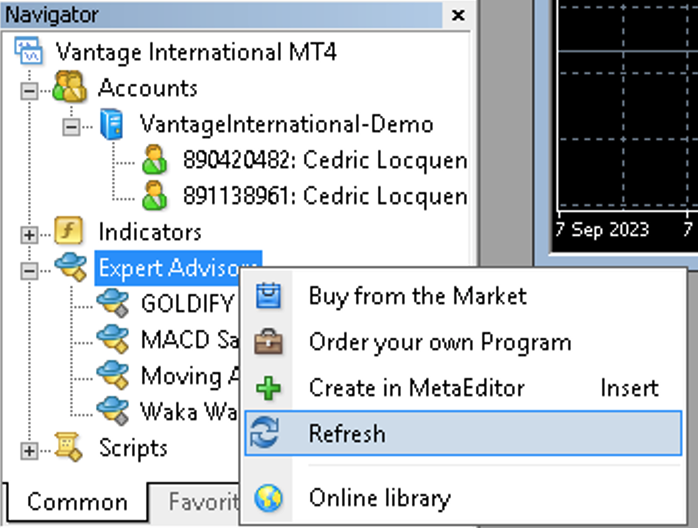Collapse the VantageInternational-Demo node

(71, 127)
